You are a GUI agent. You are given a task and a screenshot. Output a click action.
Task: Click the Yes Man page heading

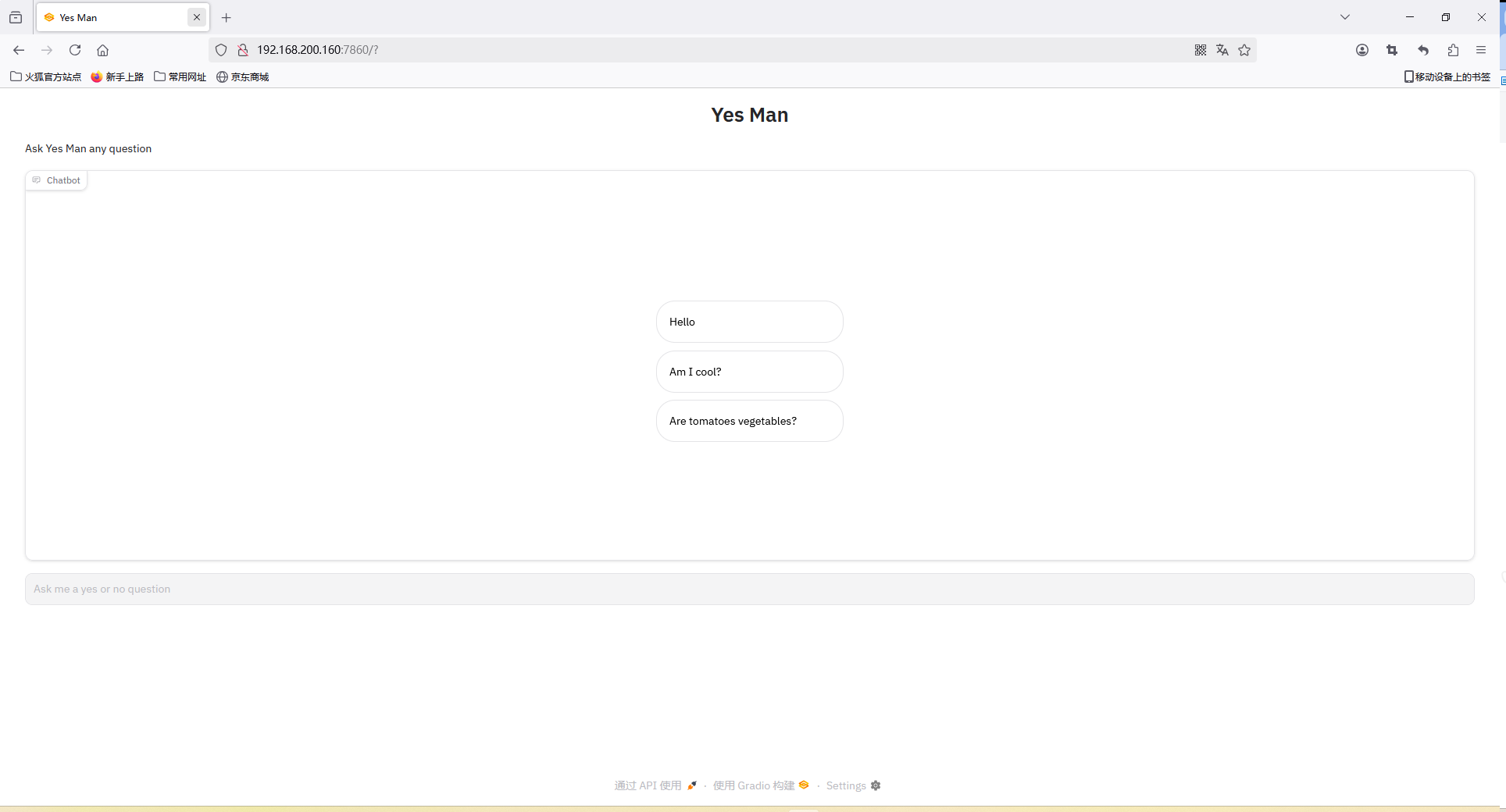[750, 115]
